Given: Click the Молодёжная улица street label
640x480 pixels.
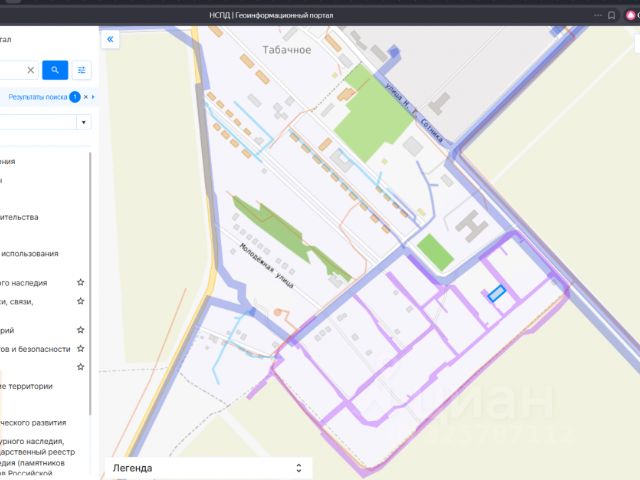Looking at the screenshot, I should pyautogui.click(x=267, y=265).
